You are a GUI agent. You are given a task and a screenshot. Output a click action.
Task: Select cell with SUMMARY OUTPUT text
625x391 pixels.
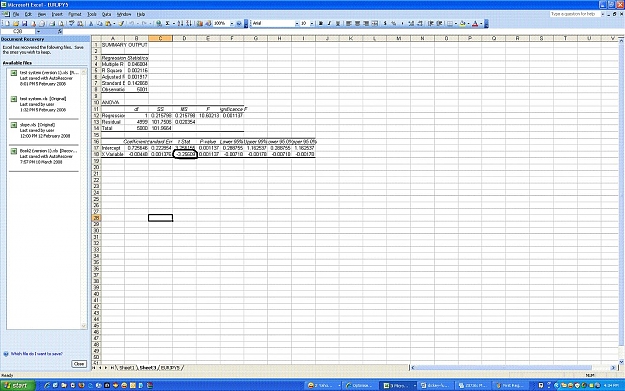click(x=113, y=45)
